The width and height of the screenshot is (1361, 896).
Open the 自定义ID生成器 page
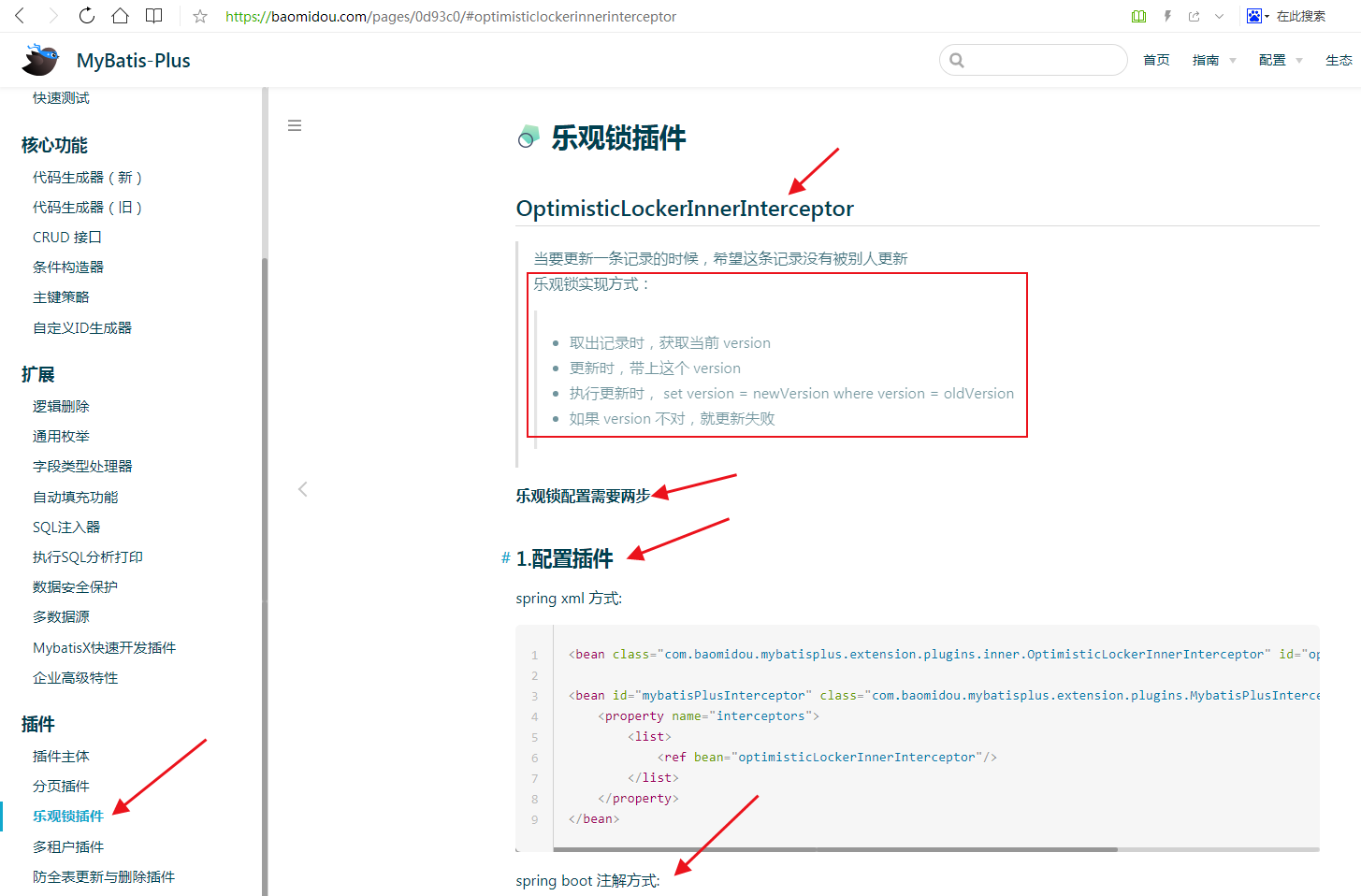click(82, 328)
